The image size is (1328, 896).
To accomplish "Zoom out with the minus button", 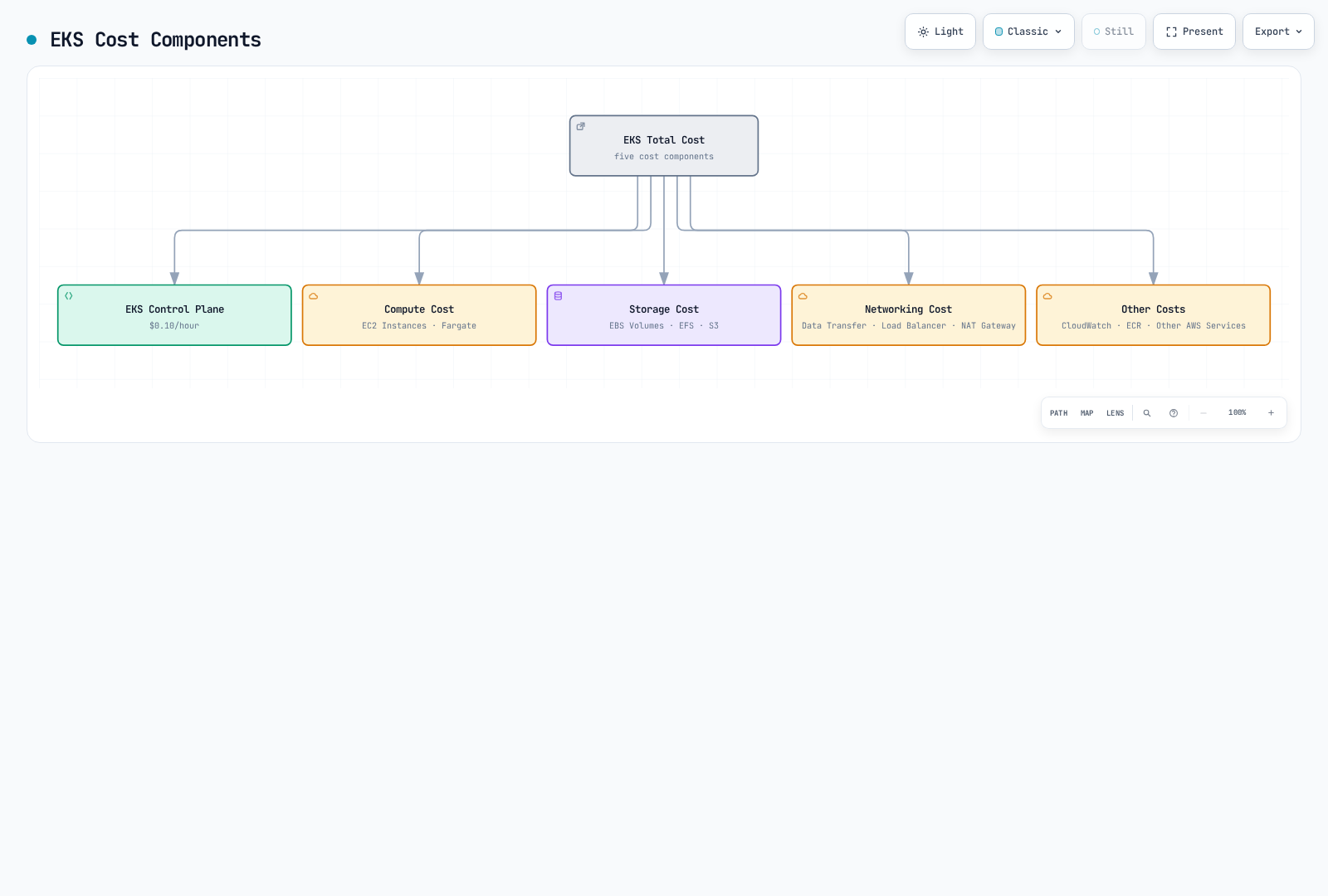I will click(x=1203, y=413).
